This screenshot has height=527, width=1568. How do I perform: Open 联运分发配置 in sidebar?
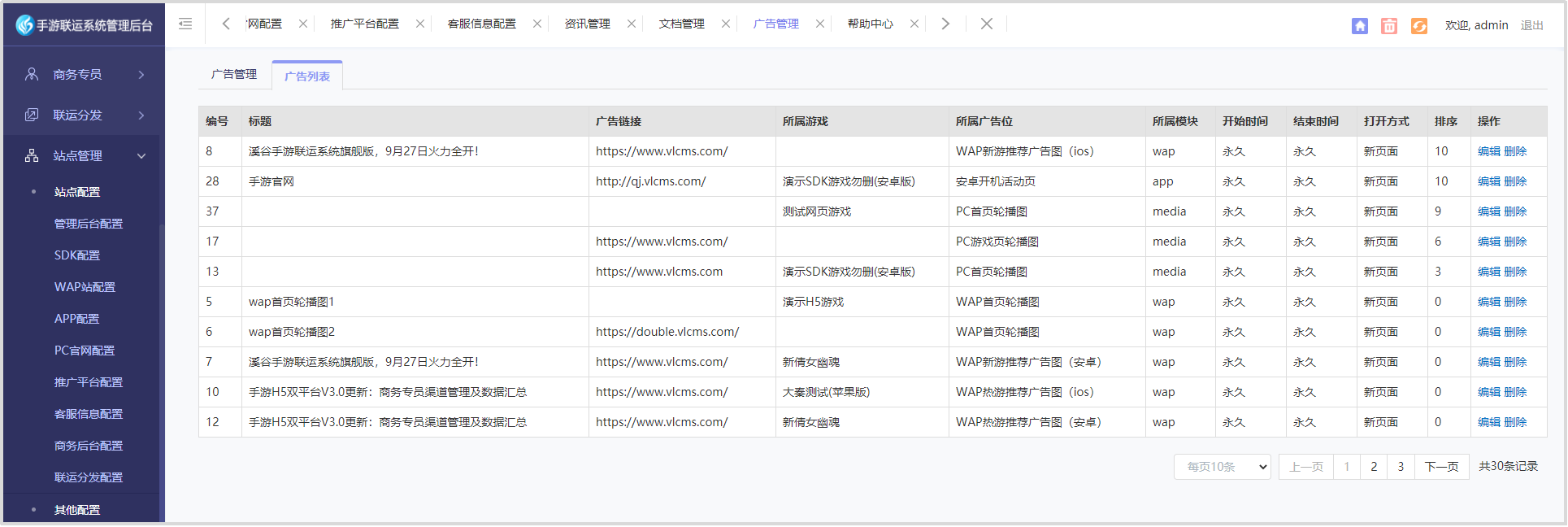[89, 477]
